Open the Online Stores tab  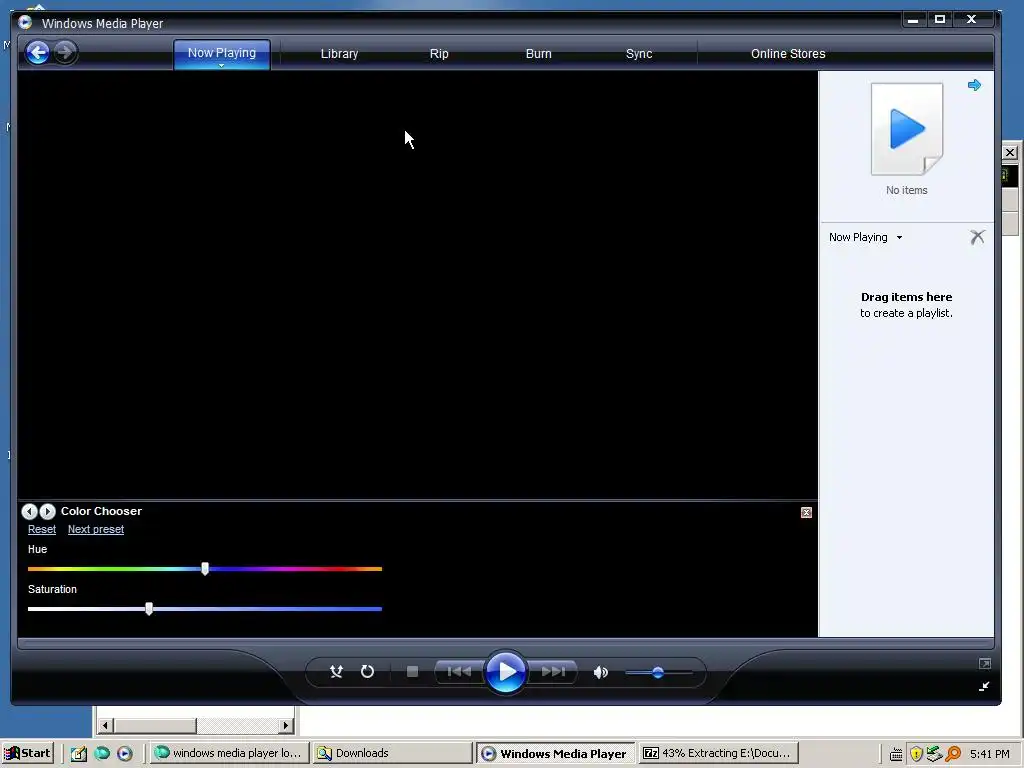pyautogui.click(x=788, y=54)
